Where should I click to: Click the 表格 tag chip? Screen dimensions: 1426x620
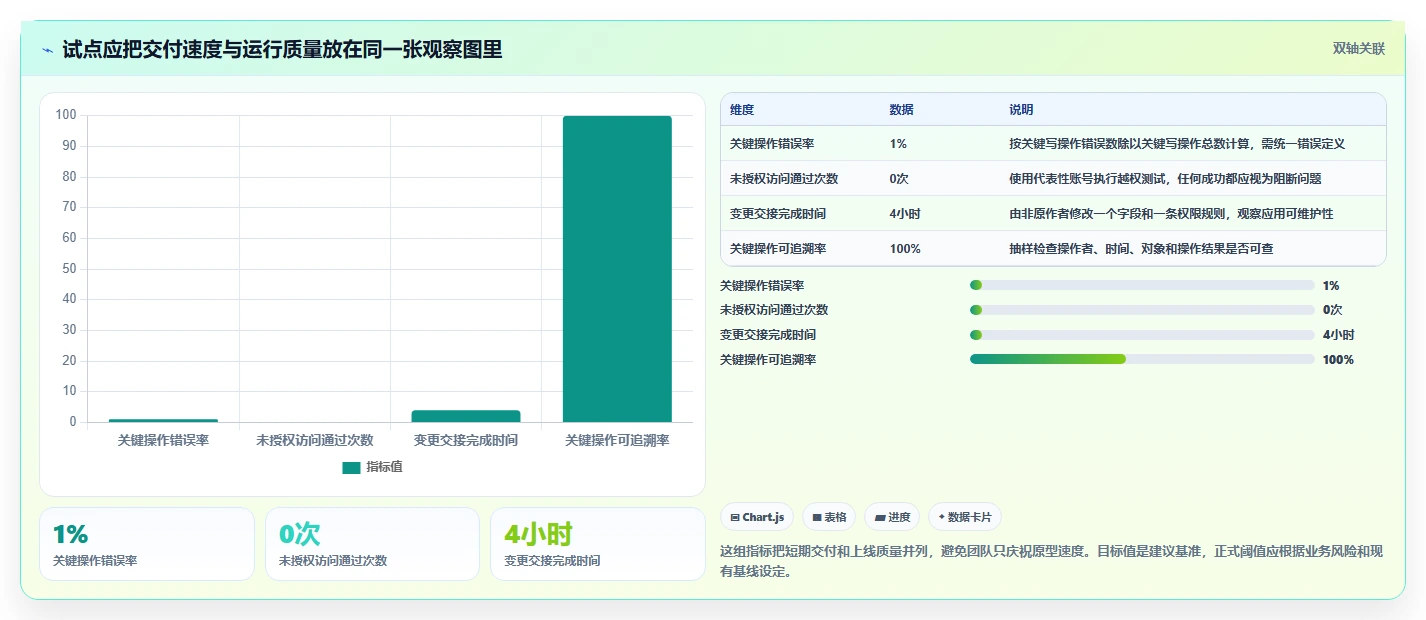pyautogui.click(x=829, y=517)
